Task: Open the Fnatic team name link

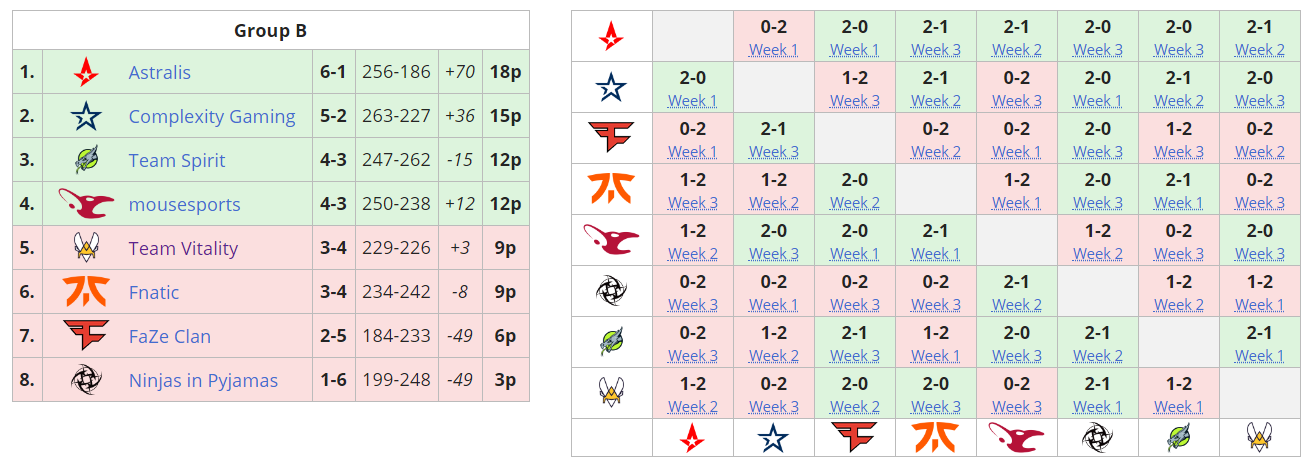Action: pyautogui.click(x=154, y=293)
